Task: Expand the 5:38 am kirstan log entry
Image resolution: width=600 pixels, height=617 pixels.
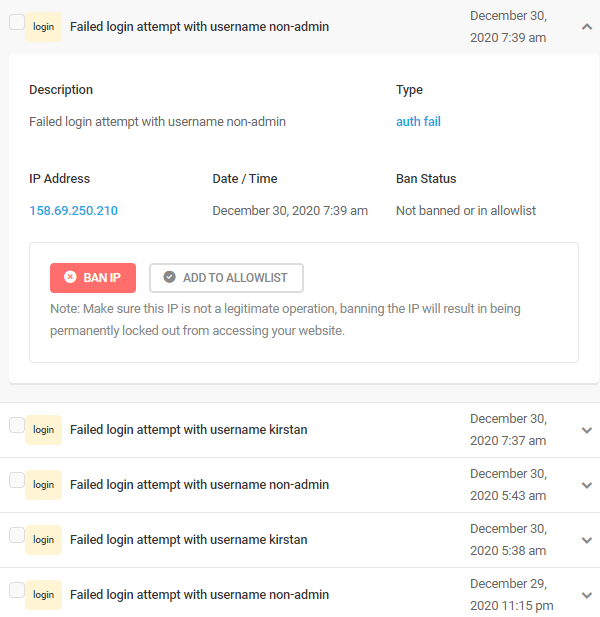Action: 587,540
